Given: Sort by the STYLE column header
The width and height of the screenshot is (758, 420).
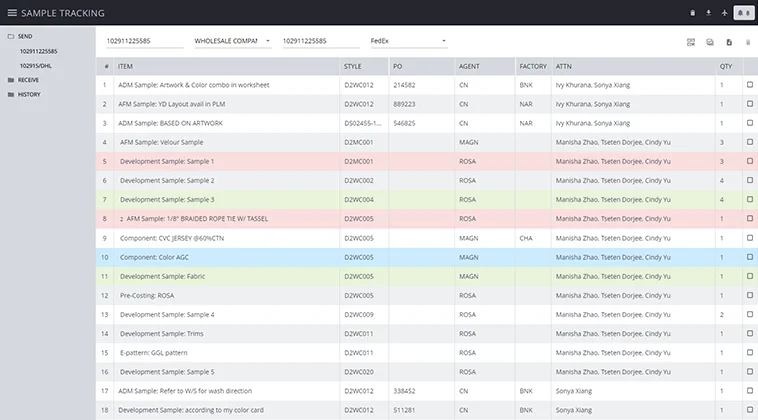Looking at the screenshot, I should click(352, 66).
